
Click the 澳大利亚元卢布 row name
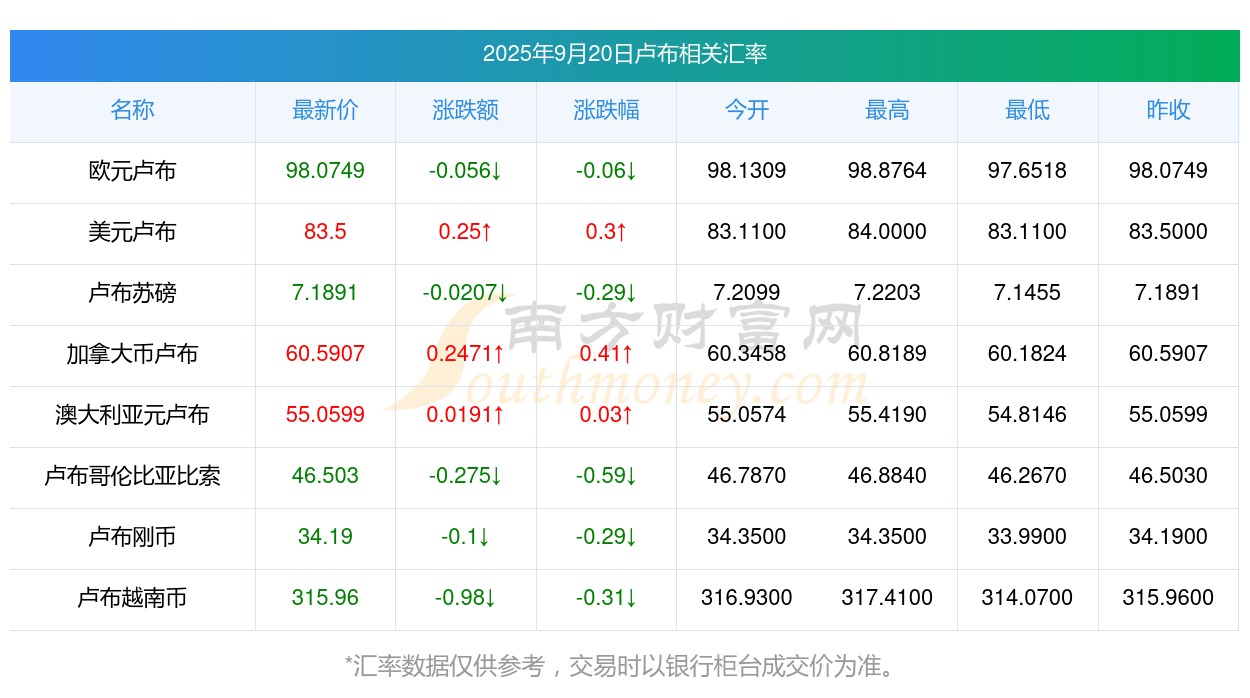point(132,415)
